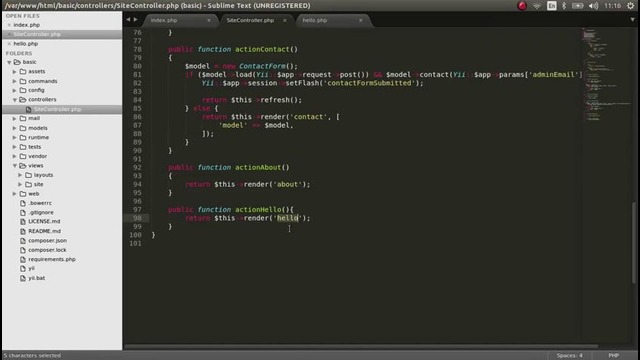Click the vendor folder icon
This screenshot has height=360, width=640.
click(x=23, y=156)
